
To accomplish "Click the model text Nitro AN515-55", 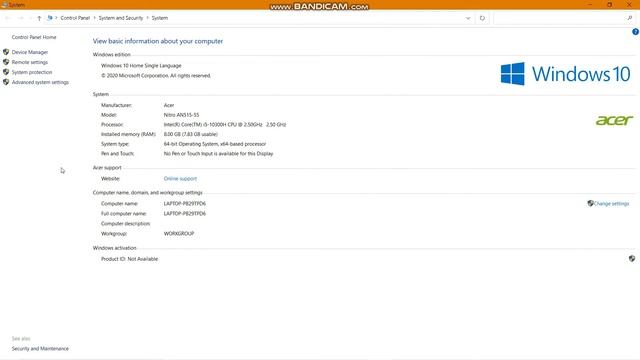I will 181,115.
